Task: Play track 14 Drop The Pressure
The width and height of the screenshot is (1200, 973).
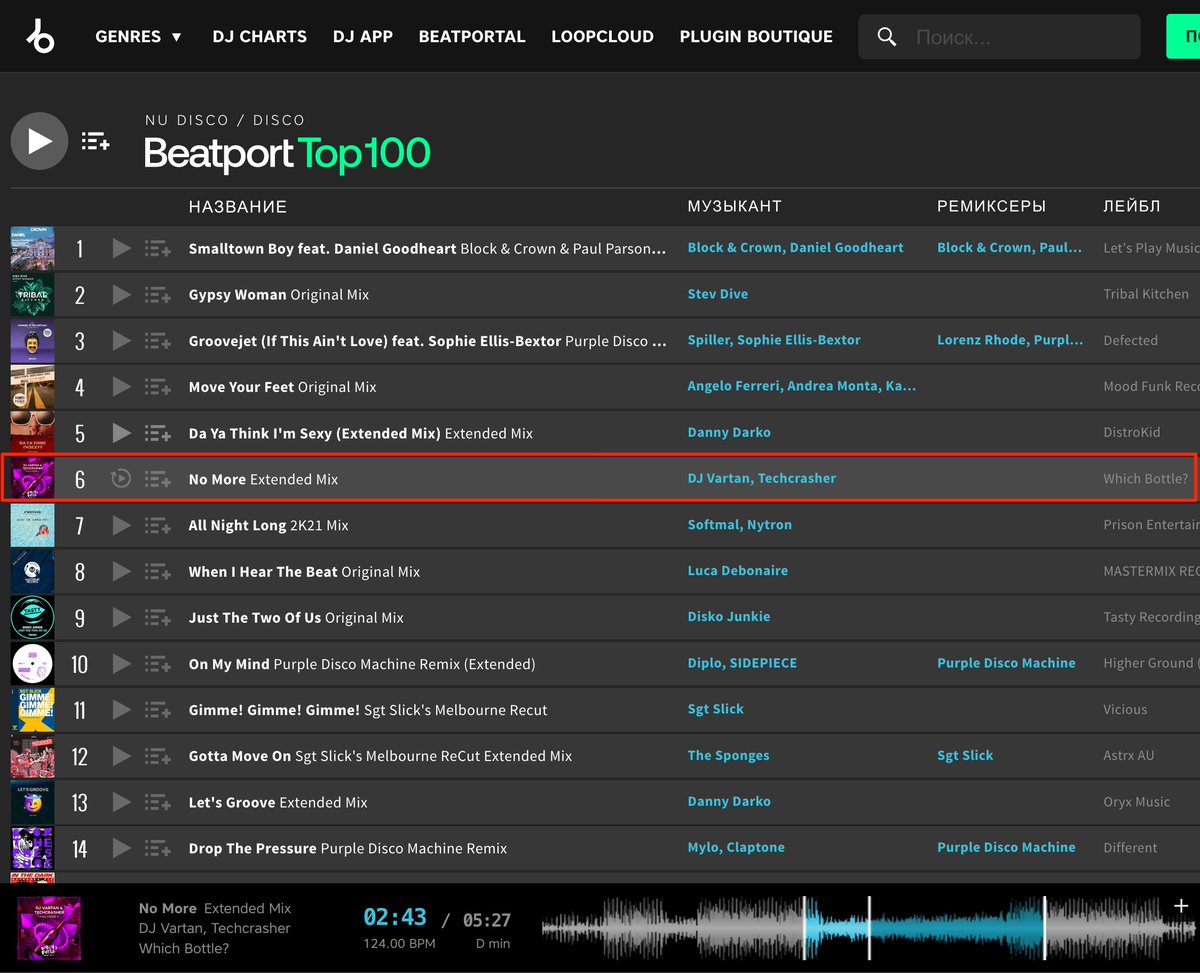Action: pos(121,848)
